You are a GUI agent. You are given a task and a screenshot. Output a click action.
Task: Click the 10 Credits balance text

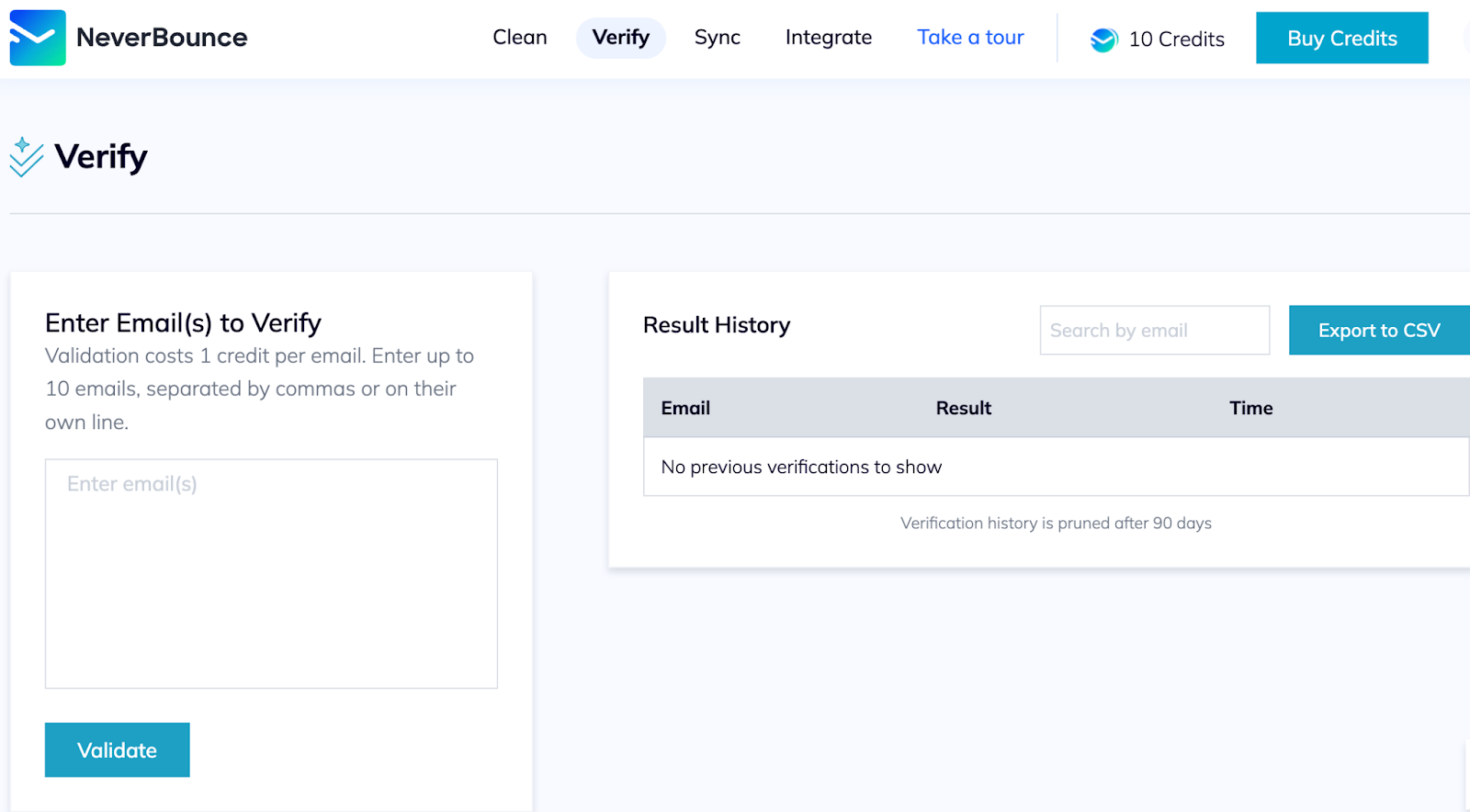[1176, 39]
